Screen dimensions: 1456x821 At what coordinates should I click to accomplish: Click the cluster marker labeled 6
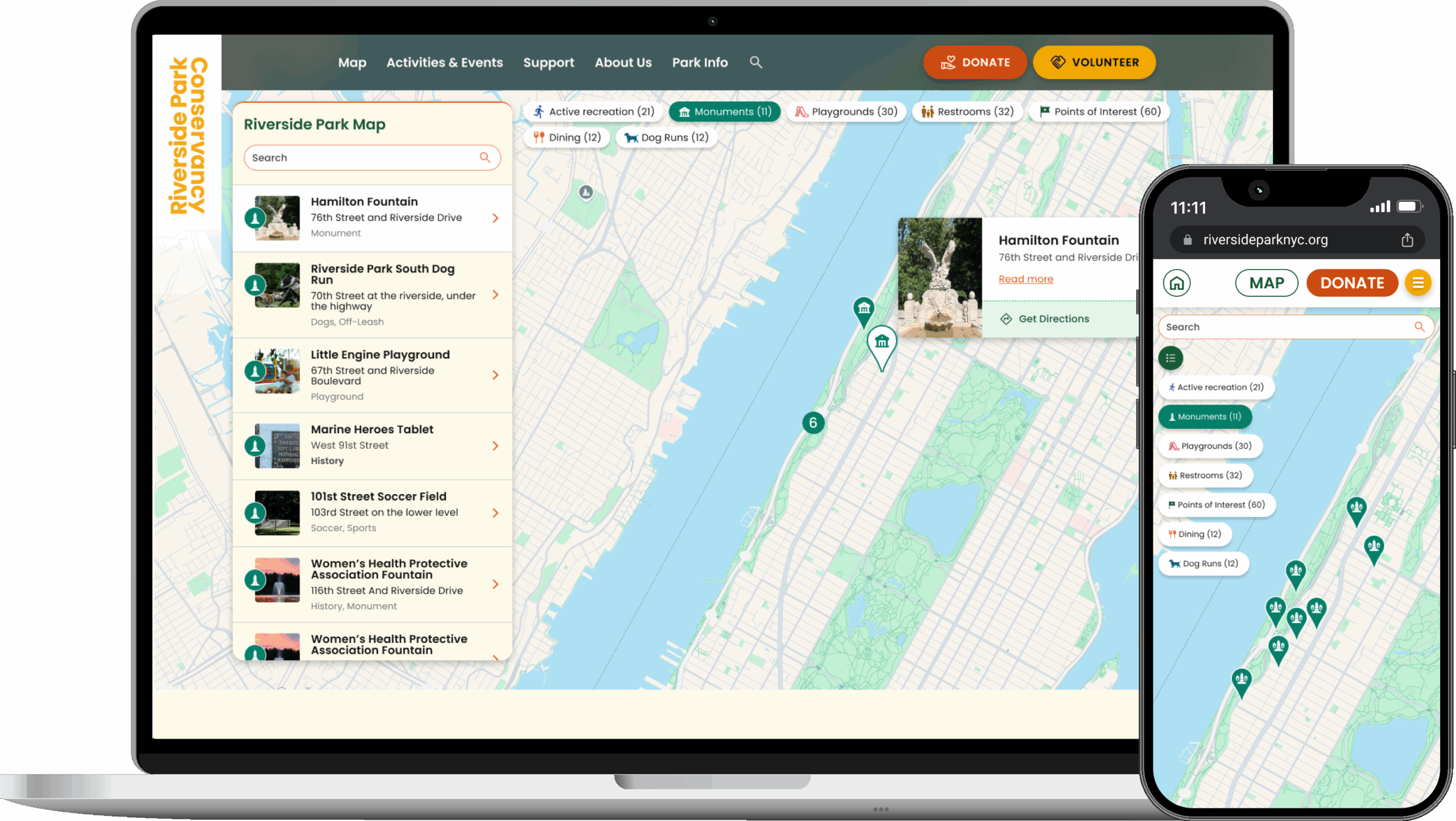pyautogui.click(x=813, y=422)
